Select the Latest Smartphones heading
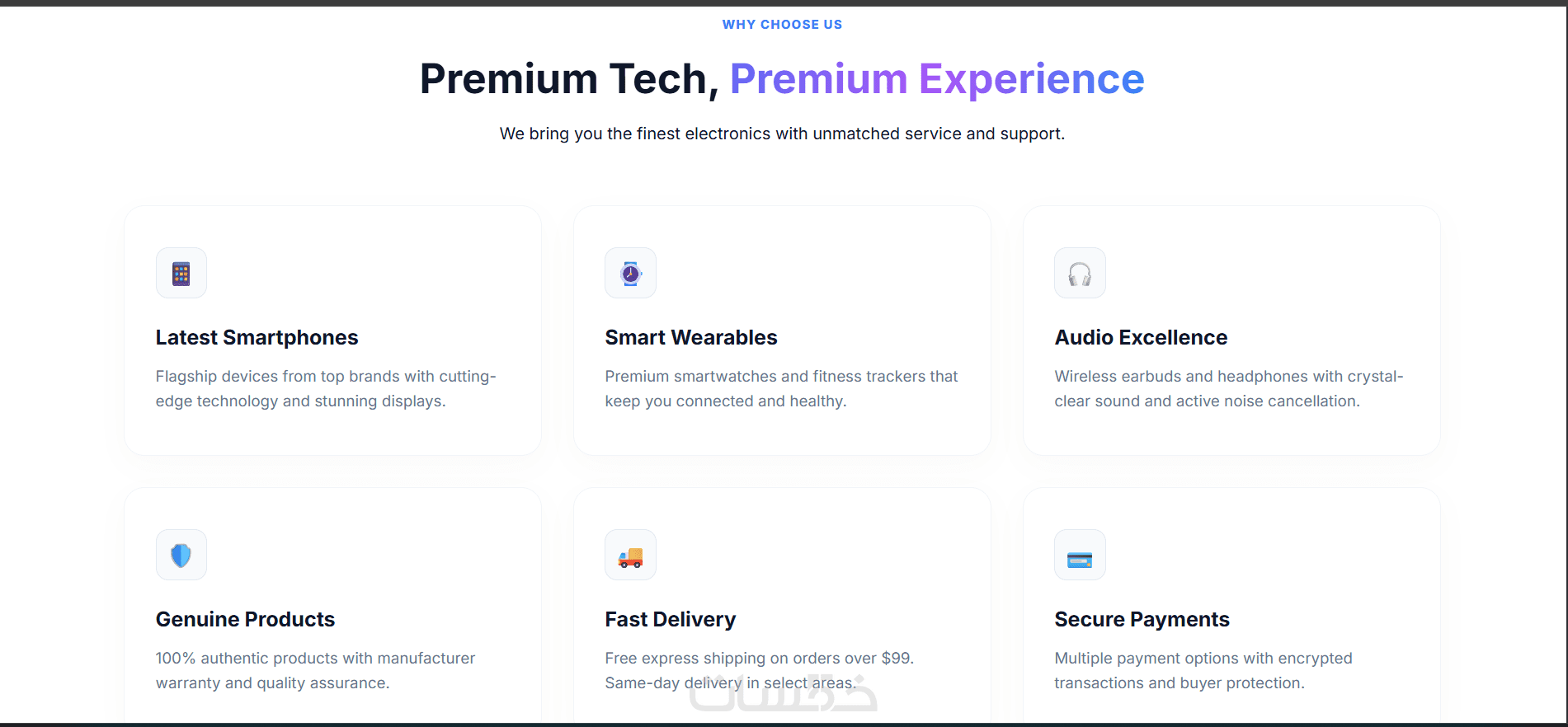The image size is (1568, 727). pyautogui.click(x=257, y=338)
